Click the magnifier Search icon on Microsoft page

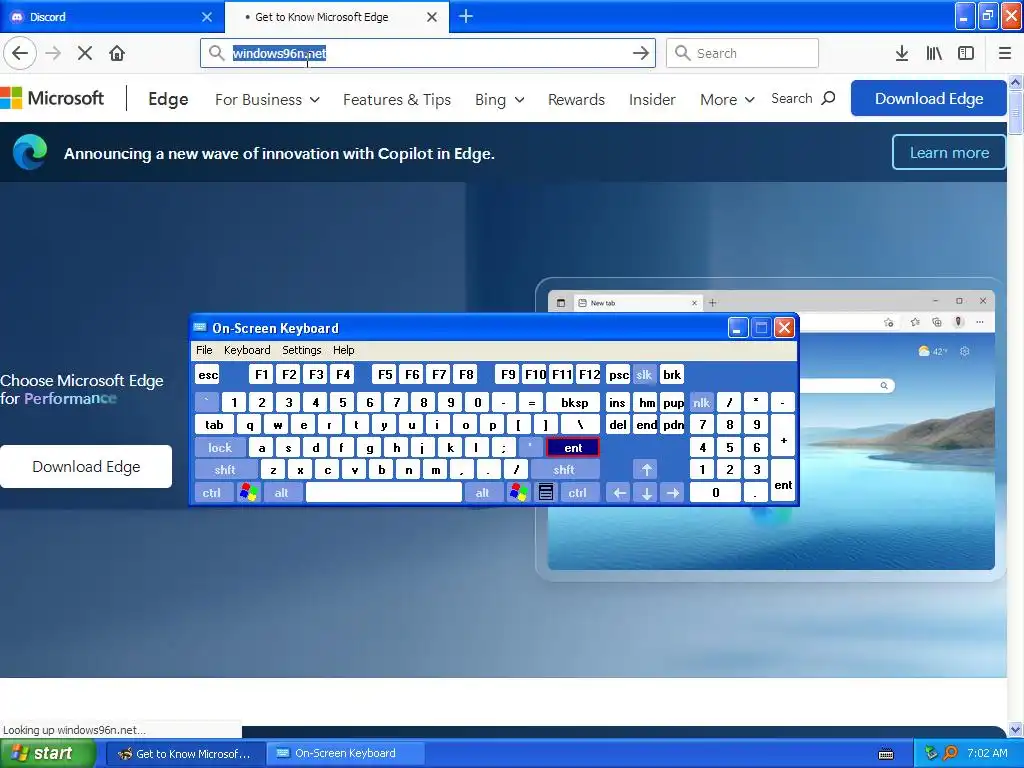[828, 99]
